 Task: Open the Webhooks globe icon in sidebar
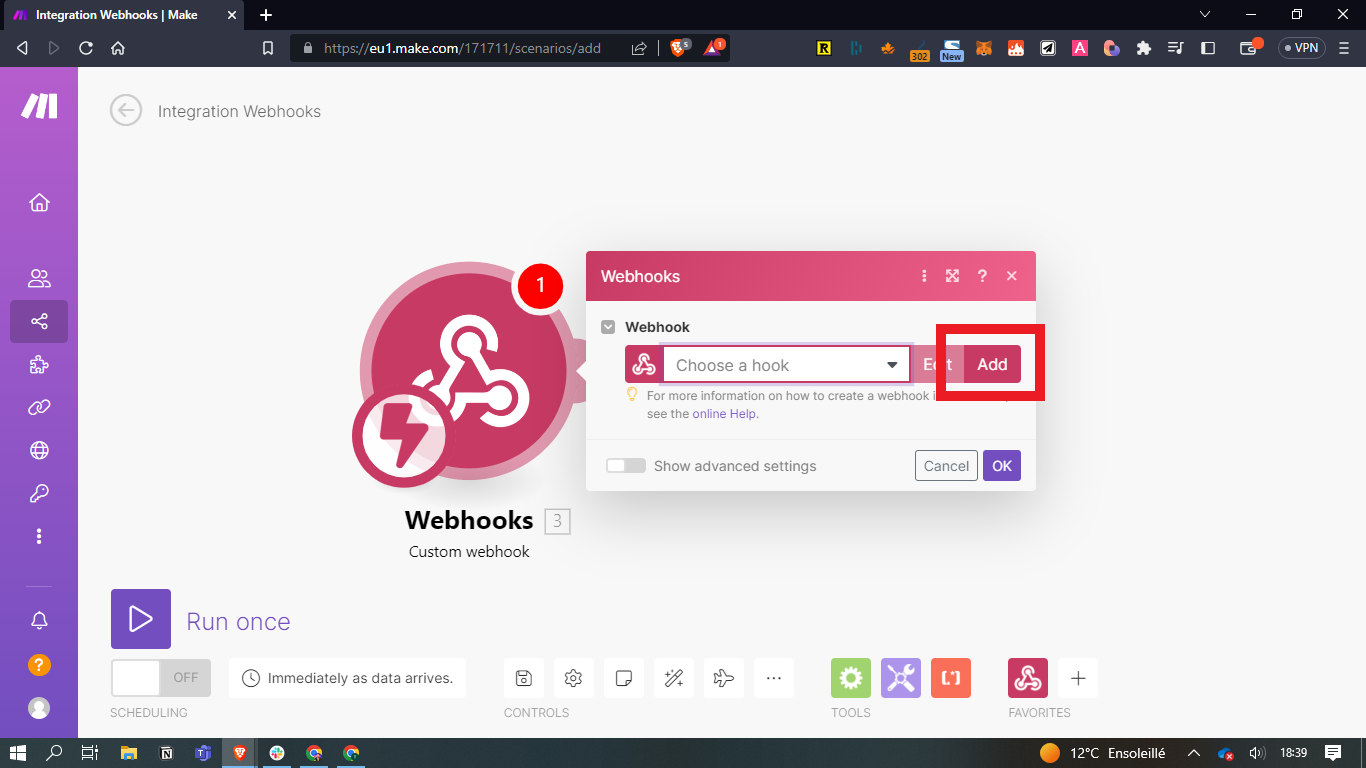[39, 450]
